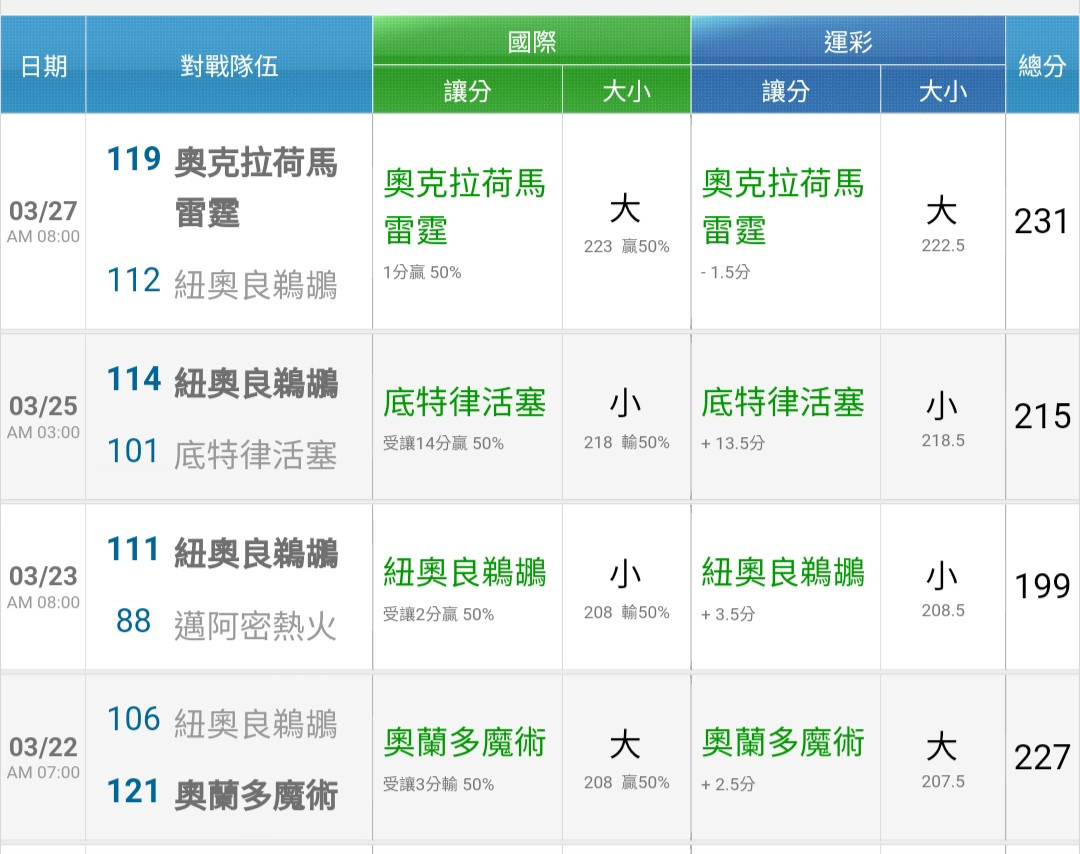Click the '- 1.5分' spread value

(725, 272)
